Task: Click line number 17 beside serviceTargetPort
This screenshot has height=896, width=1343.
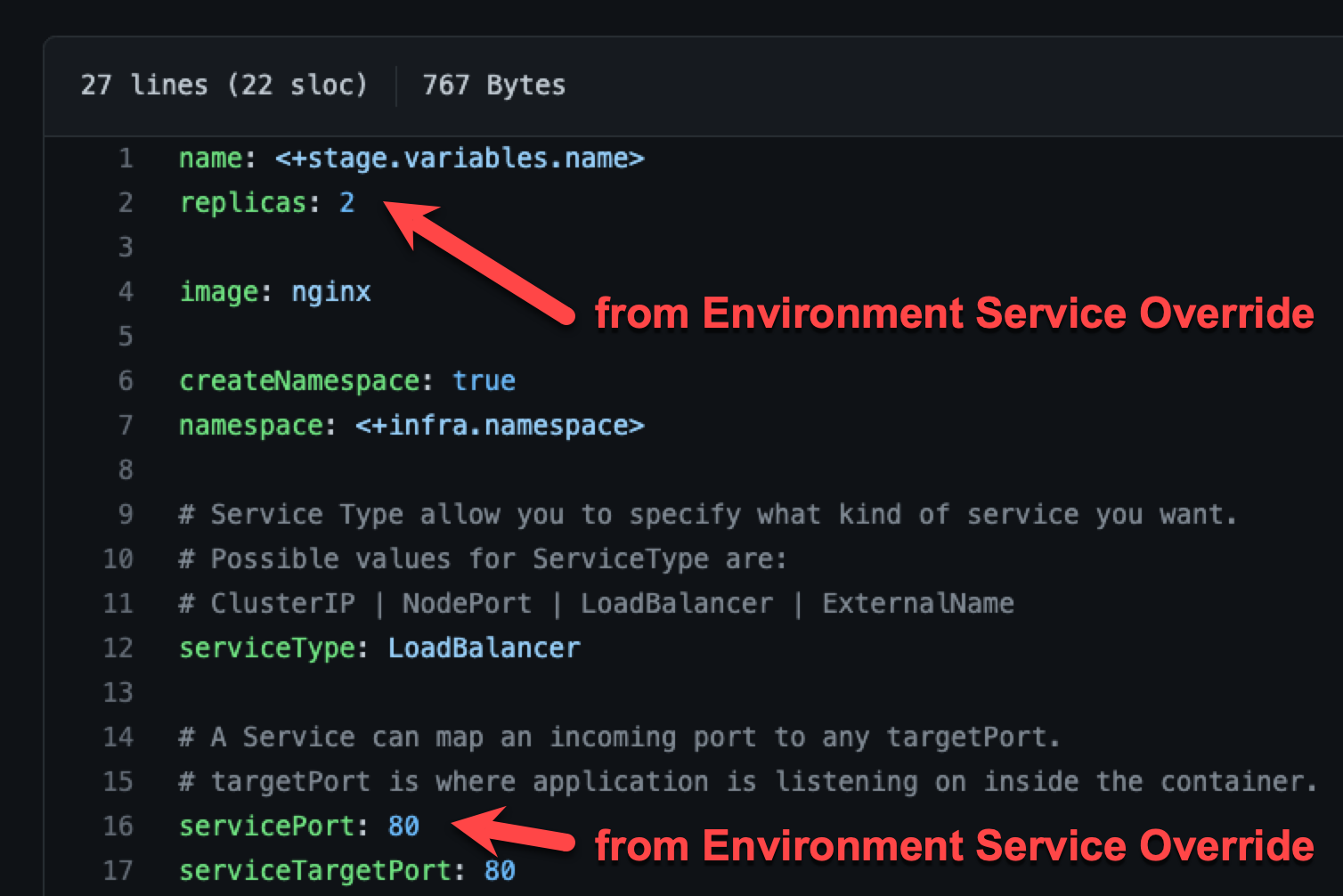Action: pos(118,871)
